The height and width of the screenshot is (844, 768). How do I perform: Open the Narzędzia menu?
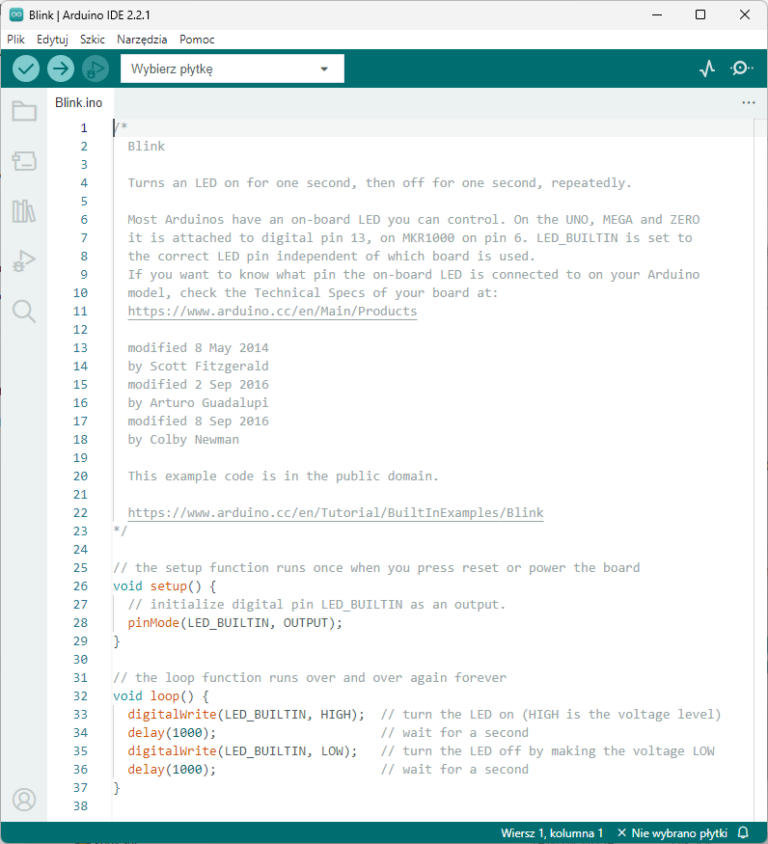point(142,39)
